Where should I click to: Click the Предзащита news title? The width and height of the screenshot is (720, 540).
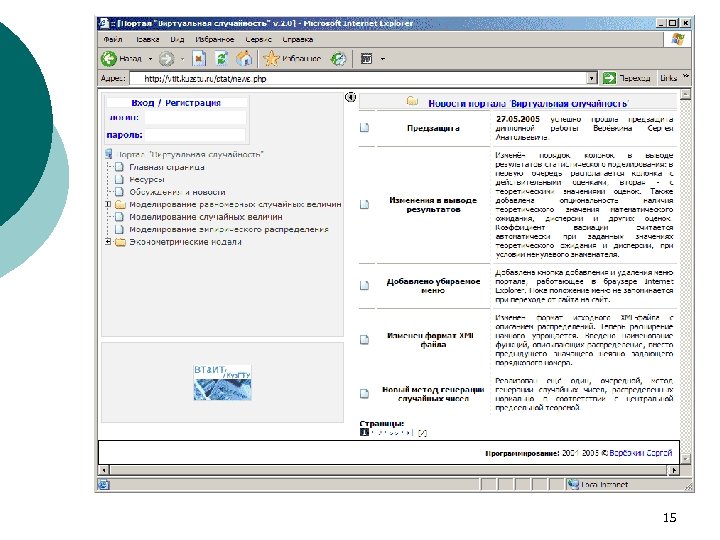pyautogui.click(x=433, y=128)
